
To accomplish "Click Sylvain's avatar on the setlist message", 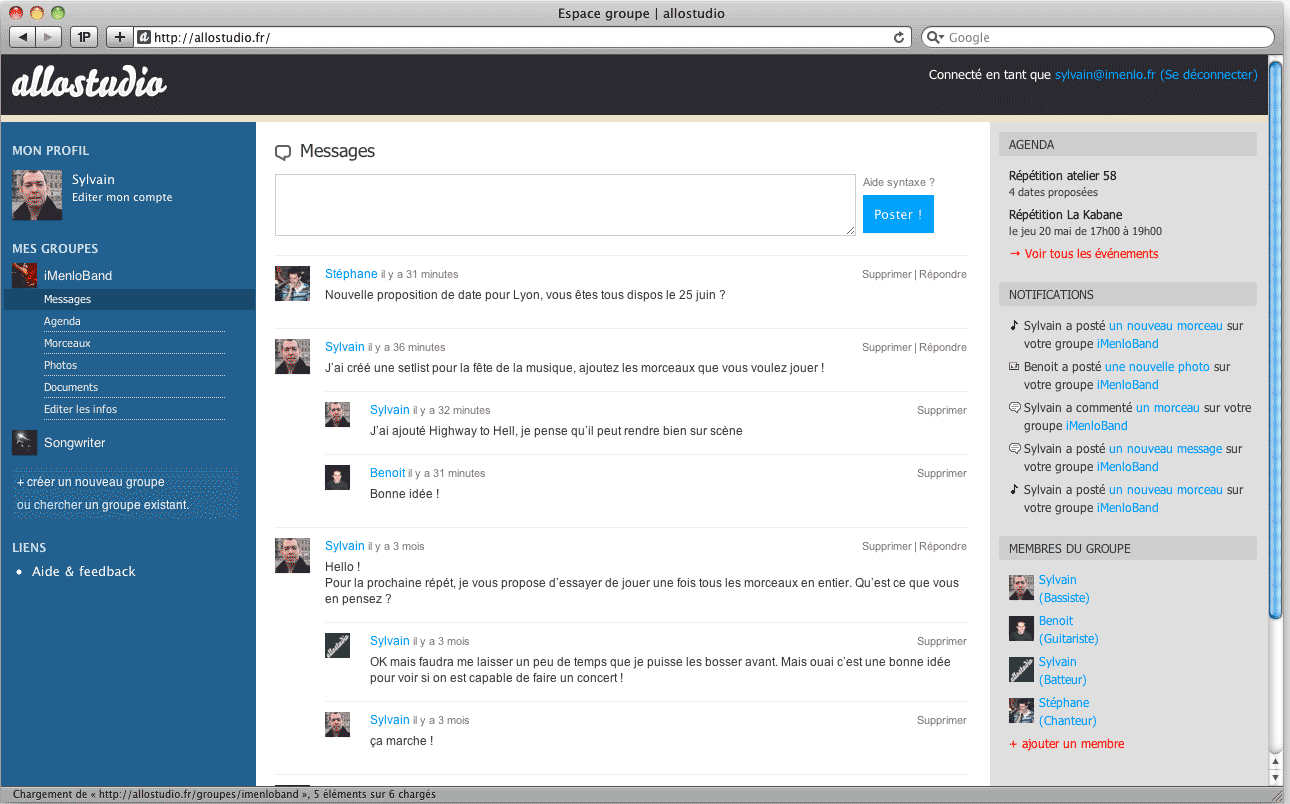I will [x=292, y=357].
